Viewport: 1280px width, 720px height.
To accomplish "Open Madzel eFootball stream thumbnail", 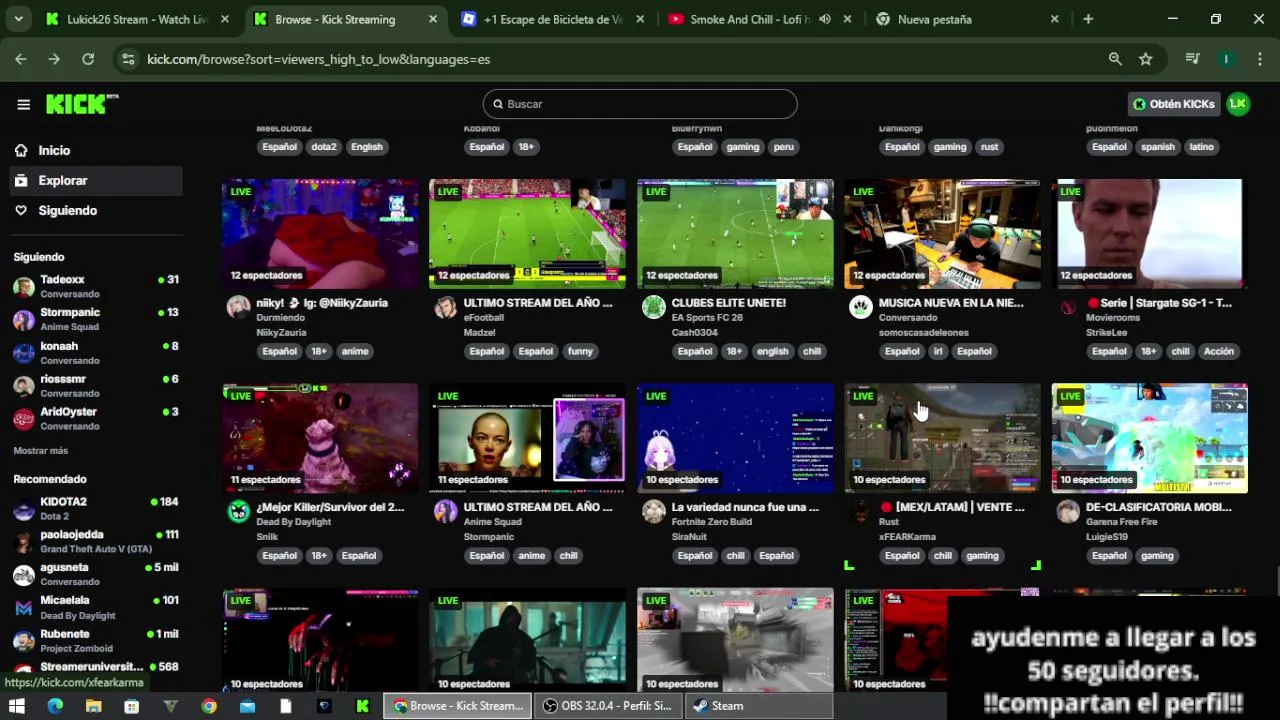I will click(x=527, y=234).
